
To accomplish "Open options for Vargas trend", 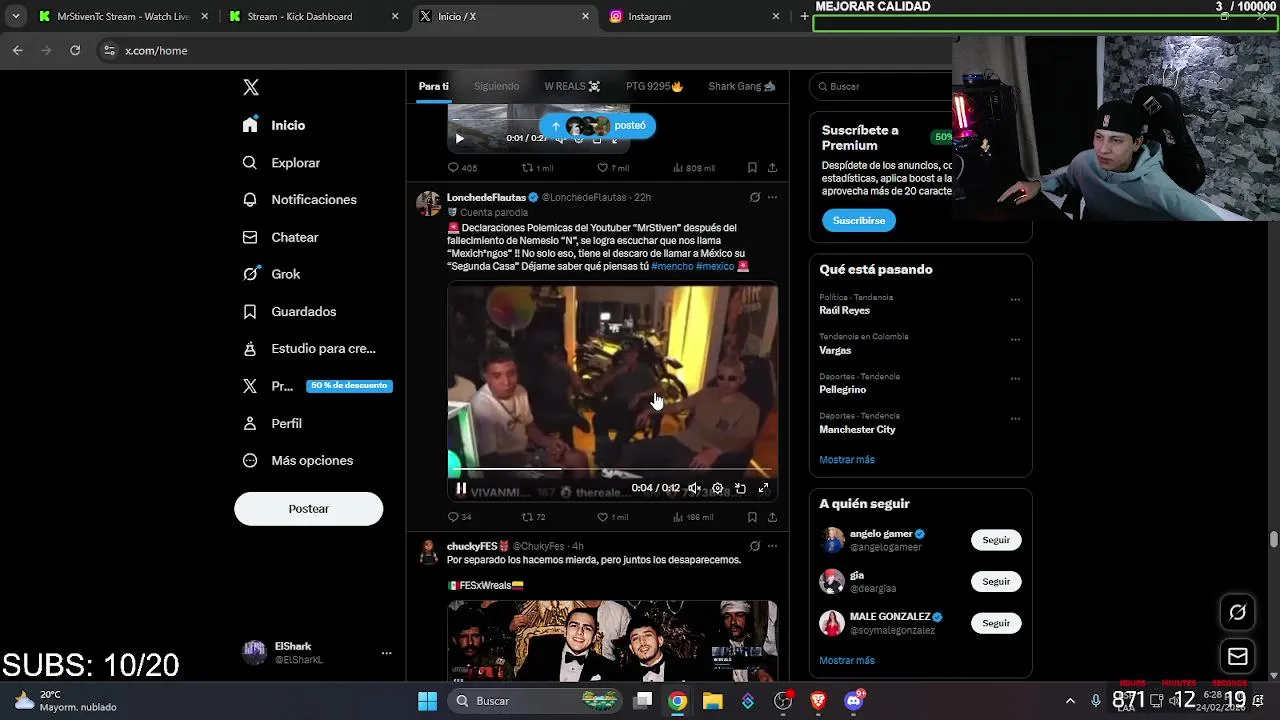I will (x=1015, y=339).
